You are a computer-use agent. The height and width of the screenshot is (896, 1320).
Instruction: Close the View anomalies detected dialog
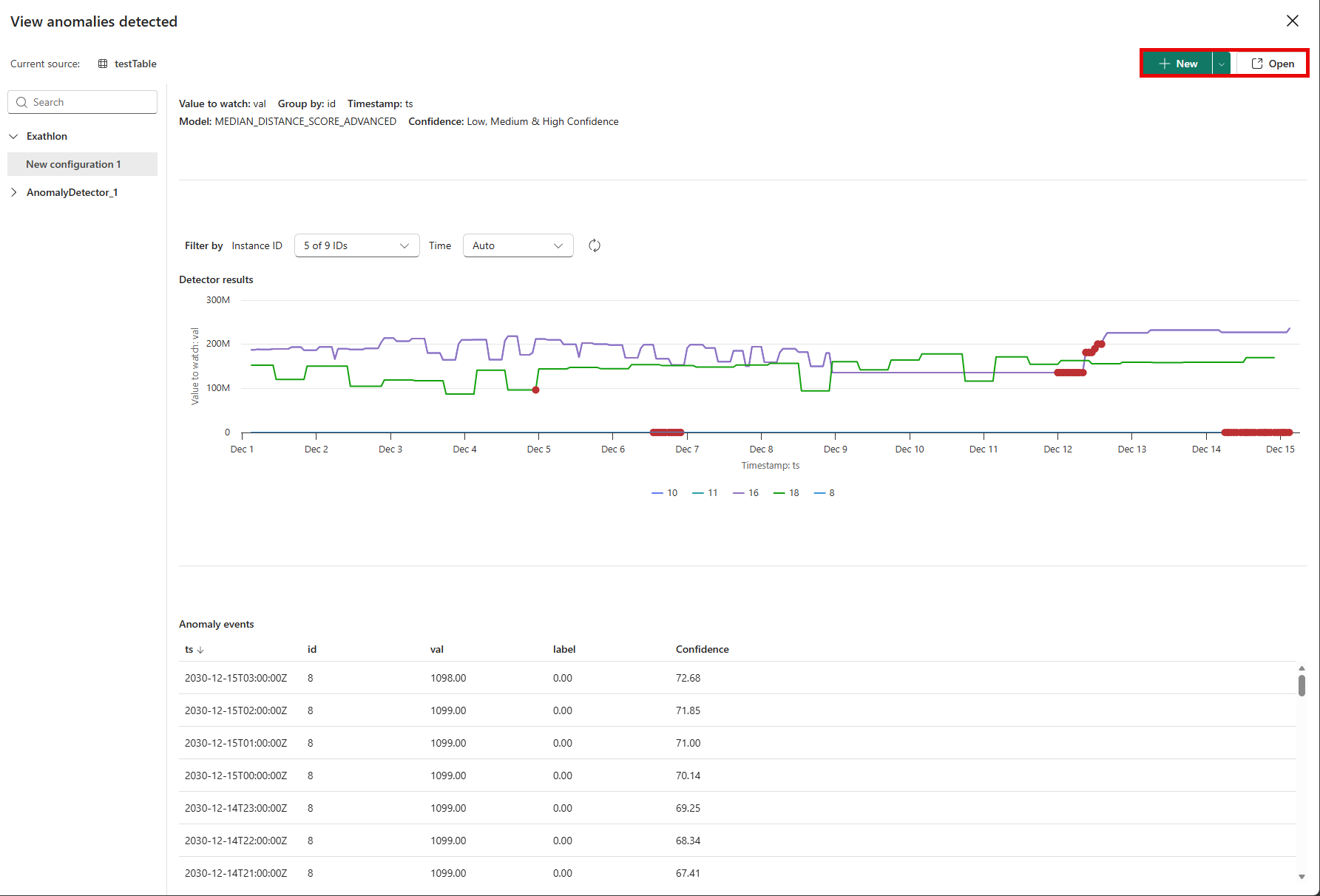tap(1293, 21)
